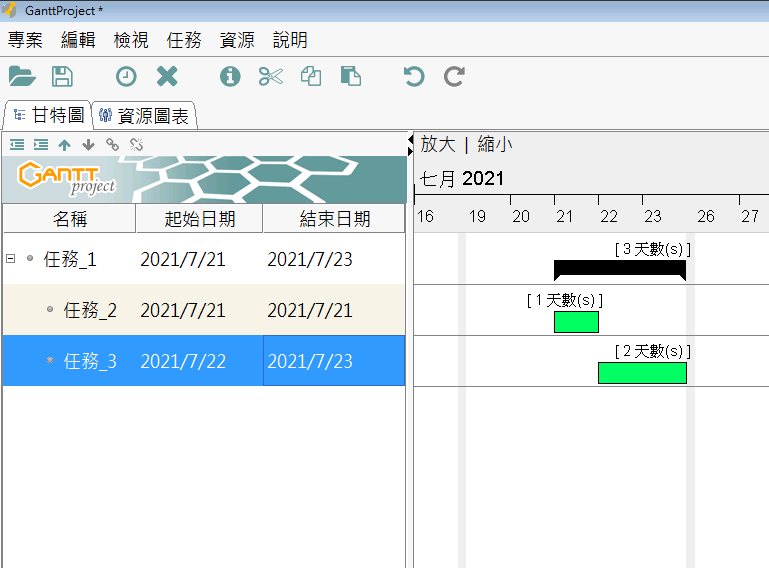Click 放大 to zoom in the chart
Image resolution: width=769 pixels, height=568 pixels.
[437, 144]
